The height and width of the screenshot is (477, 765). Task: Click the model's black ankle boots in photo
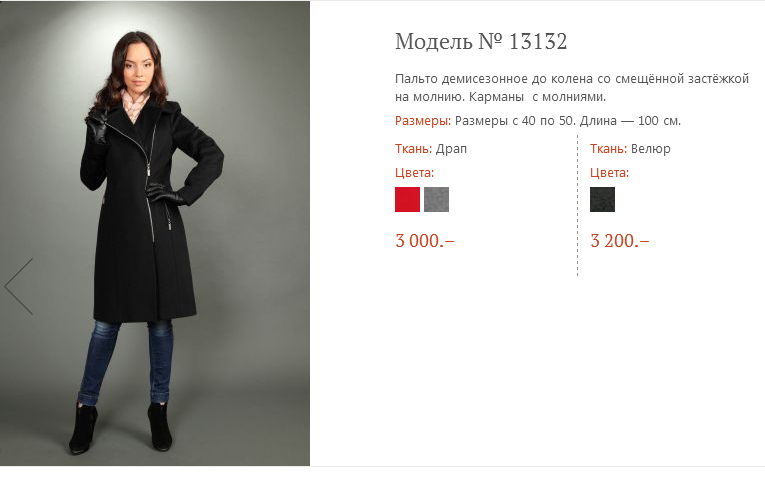[x=121, y=428]
